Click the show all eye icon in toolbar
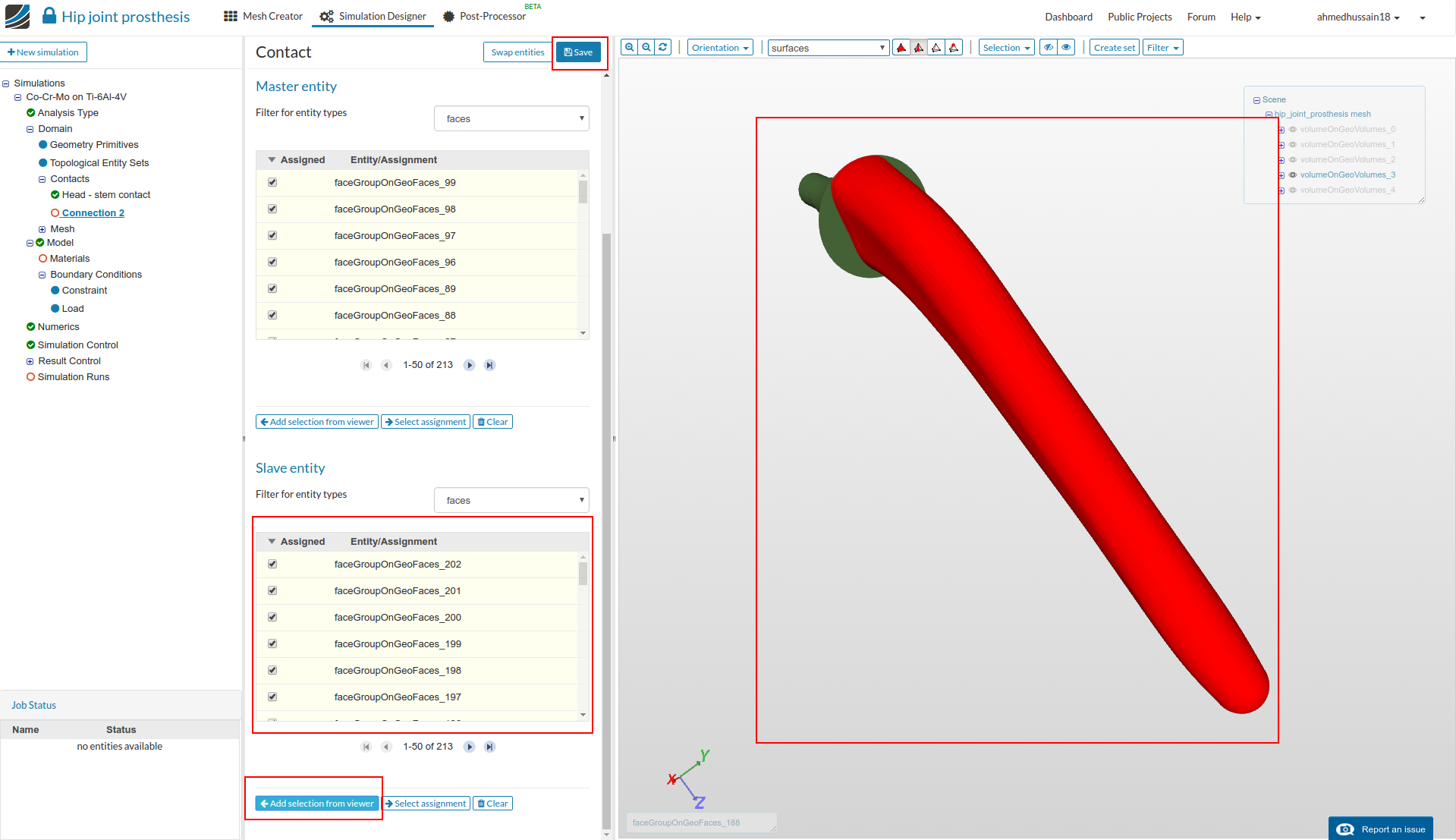The width and height of the screenshot is (1456, 840). (x=1067, y=48)
